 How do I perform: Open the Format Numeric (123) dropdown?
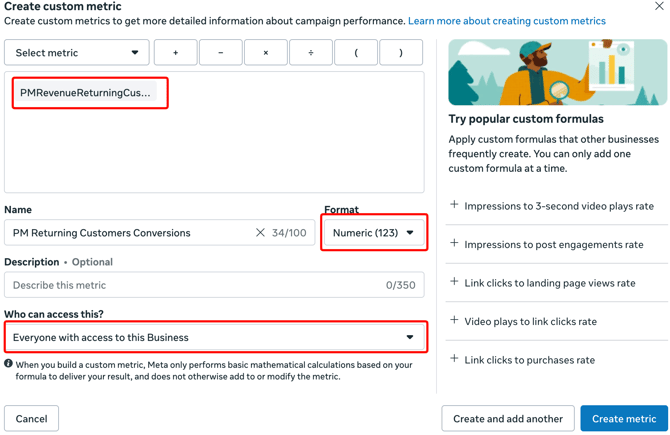click(374, 233)
